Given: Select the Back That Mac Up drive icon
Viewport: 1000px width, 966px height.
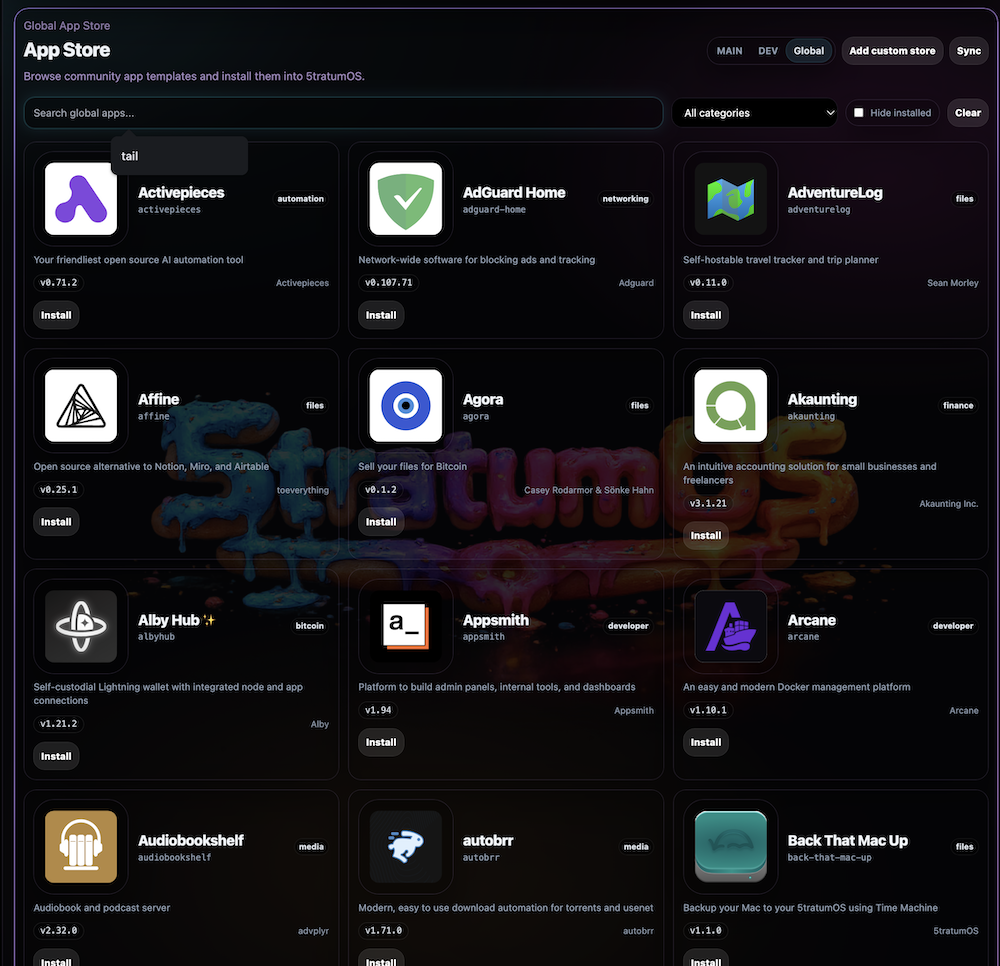Looking at the screenshot, I should click(730, 847).
